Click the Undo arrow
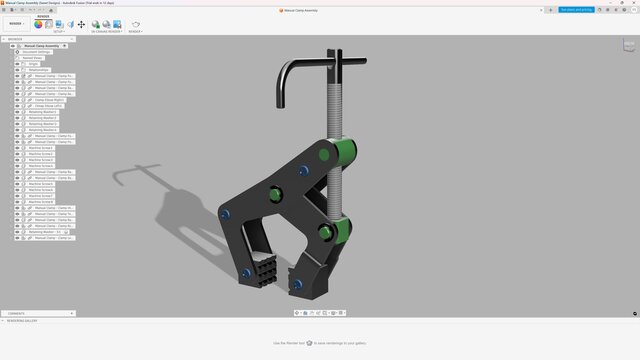The width and height of the screenshot is (640, 360). (31, 10)
